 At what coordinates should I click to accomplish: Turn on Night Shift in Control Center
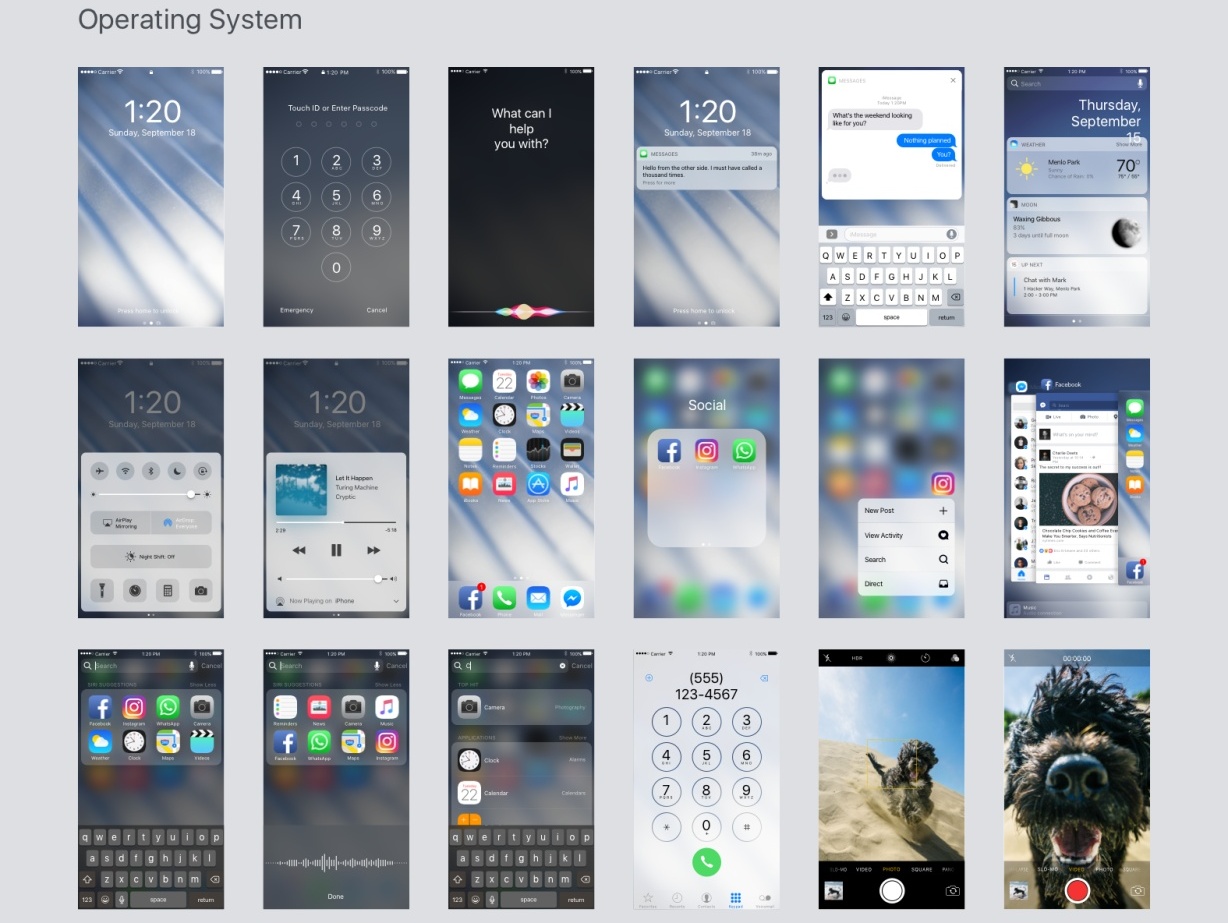point(150,556)
